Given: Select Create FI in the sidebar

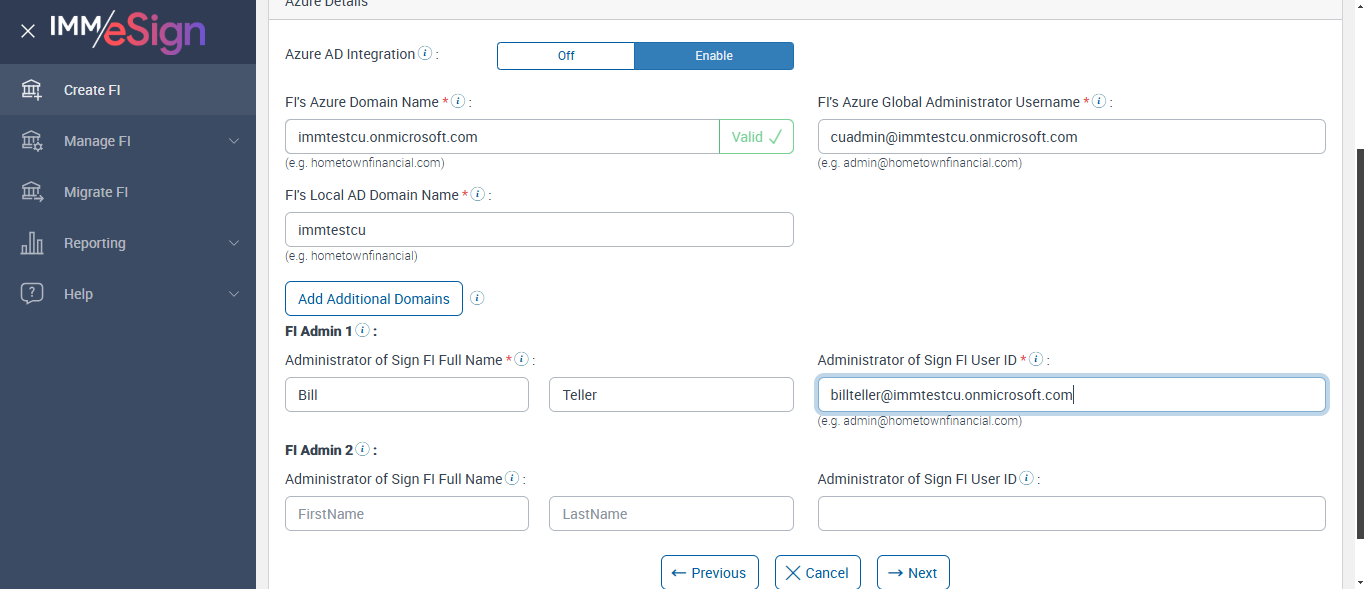Looking at the screenshot, I should (92, 90).
